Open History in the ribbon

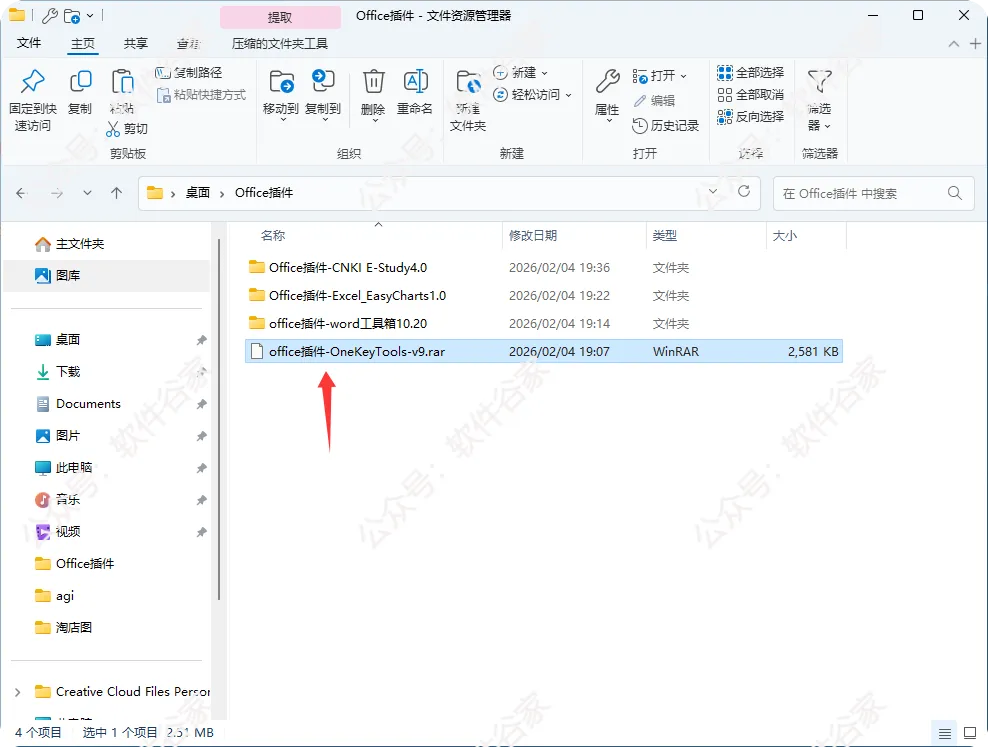pyautogui.click(x=665, y=126)
